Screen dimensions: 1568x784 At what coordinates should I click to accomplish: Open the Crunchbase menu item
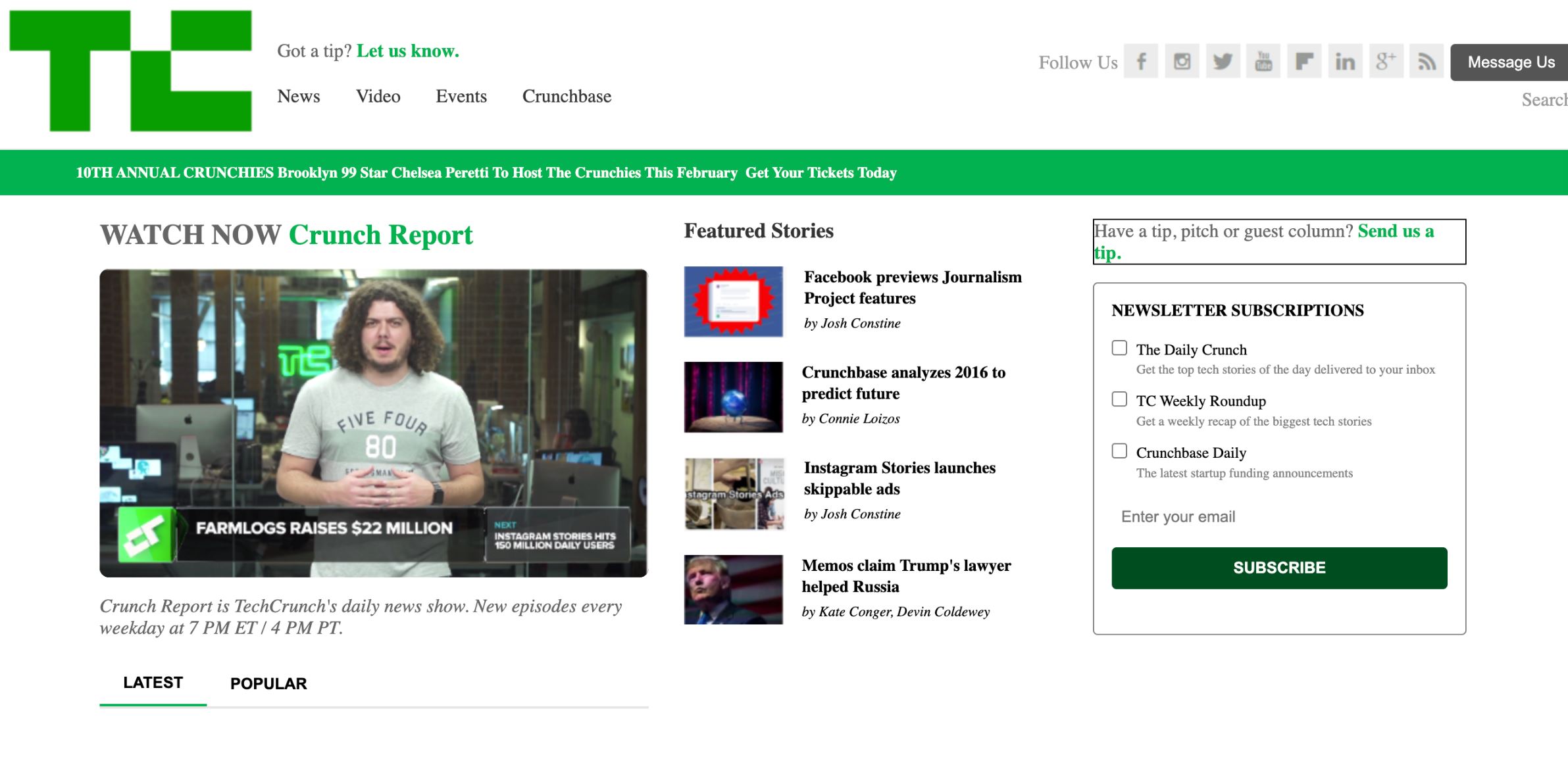click(x=567, y=96)
